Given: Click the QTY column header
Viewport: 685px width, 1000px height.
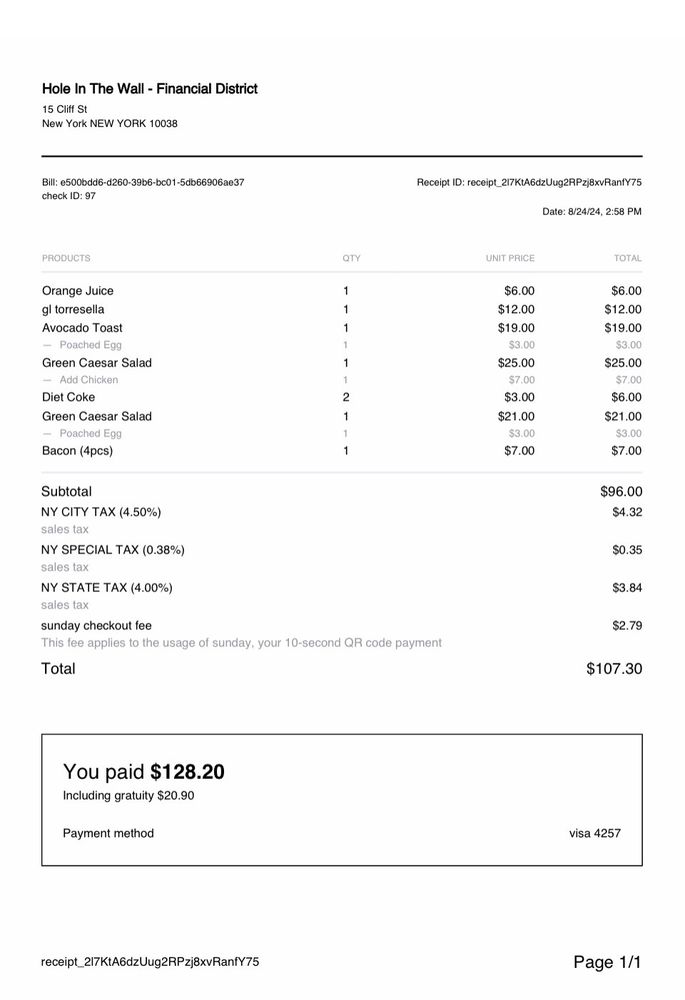Looking at the screenshot, I should coord(351,258).
